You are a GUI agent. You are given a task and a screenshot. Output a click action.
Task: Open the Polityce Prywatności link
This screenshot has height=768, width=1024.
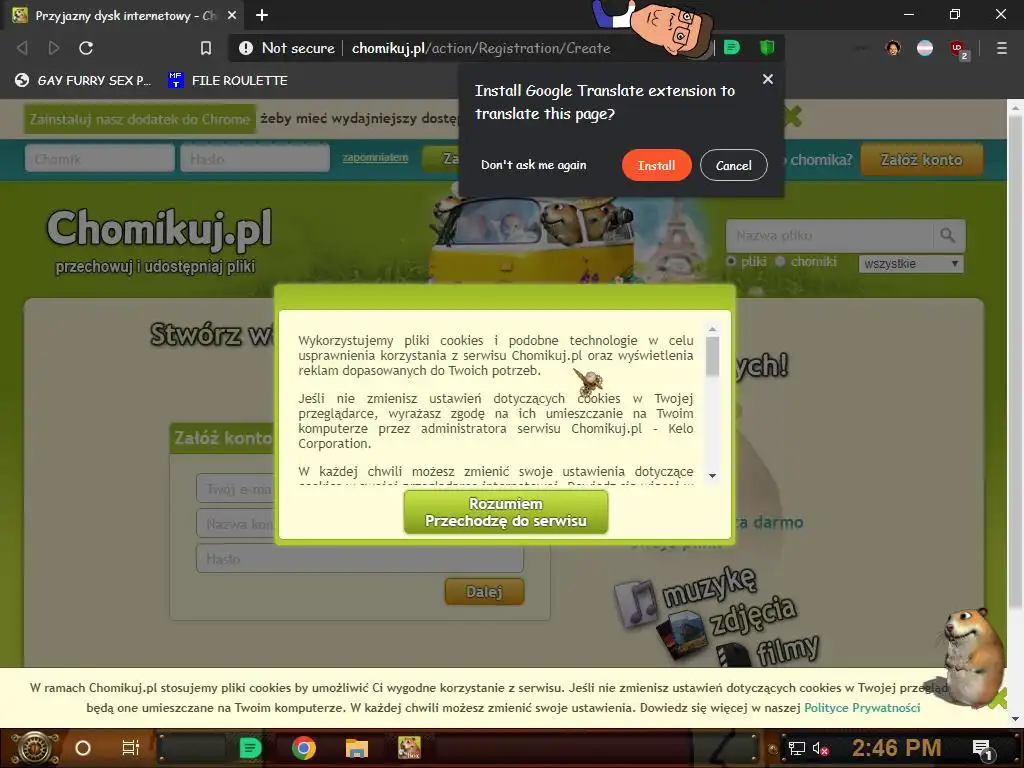[862, 708]
